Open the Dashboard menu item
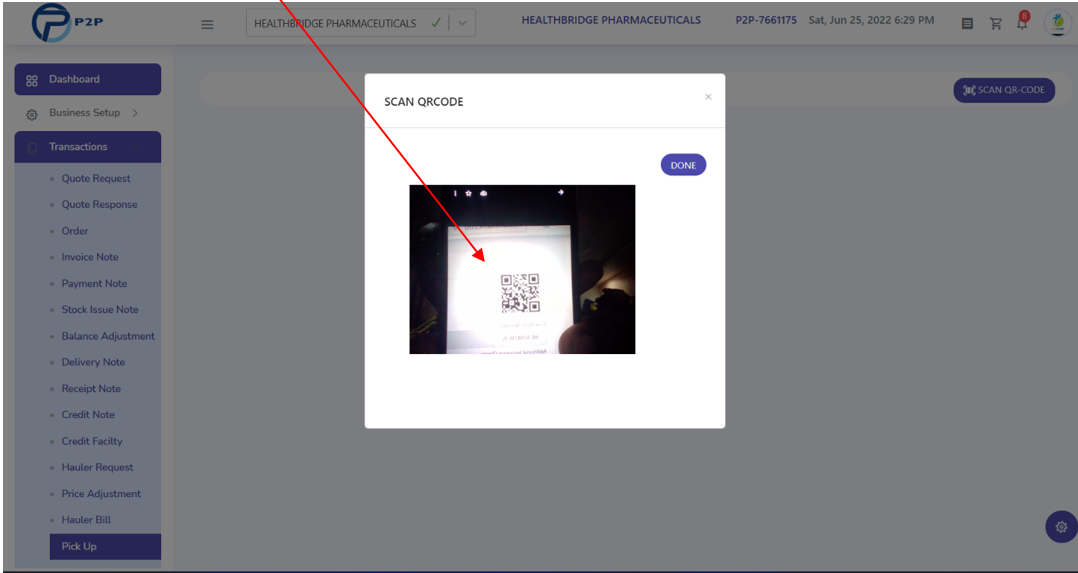 tap(88, 79)
